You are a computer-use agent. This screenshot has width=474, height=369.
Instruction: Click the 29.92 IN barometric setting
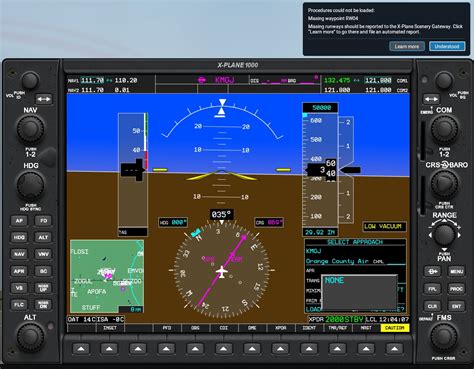(320, 232)
